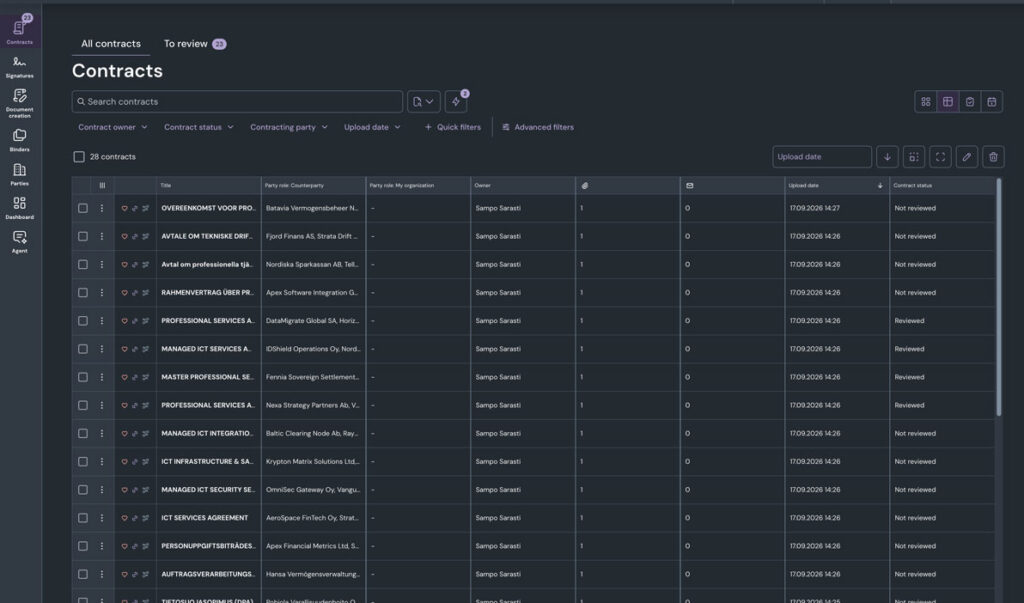Switch to the card grid view
The height and width of the screenshot is (603, 1024).
coord(925,101)
